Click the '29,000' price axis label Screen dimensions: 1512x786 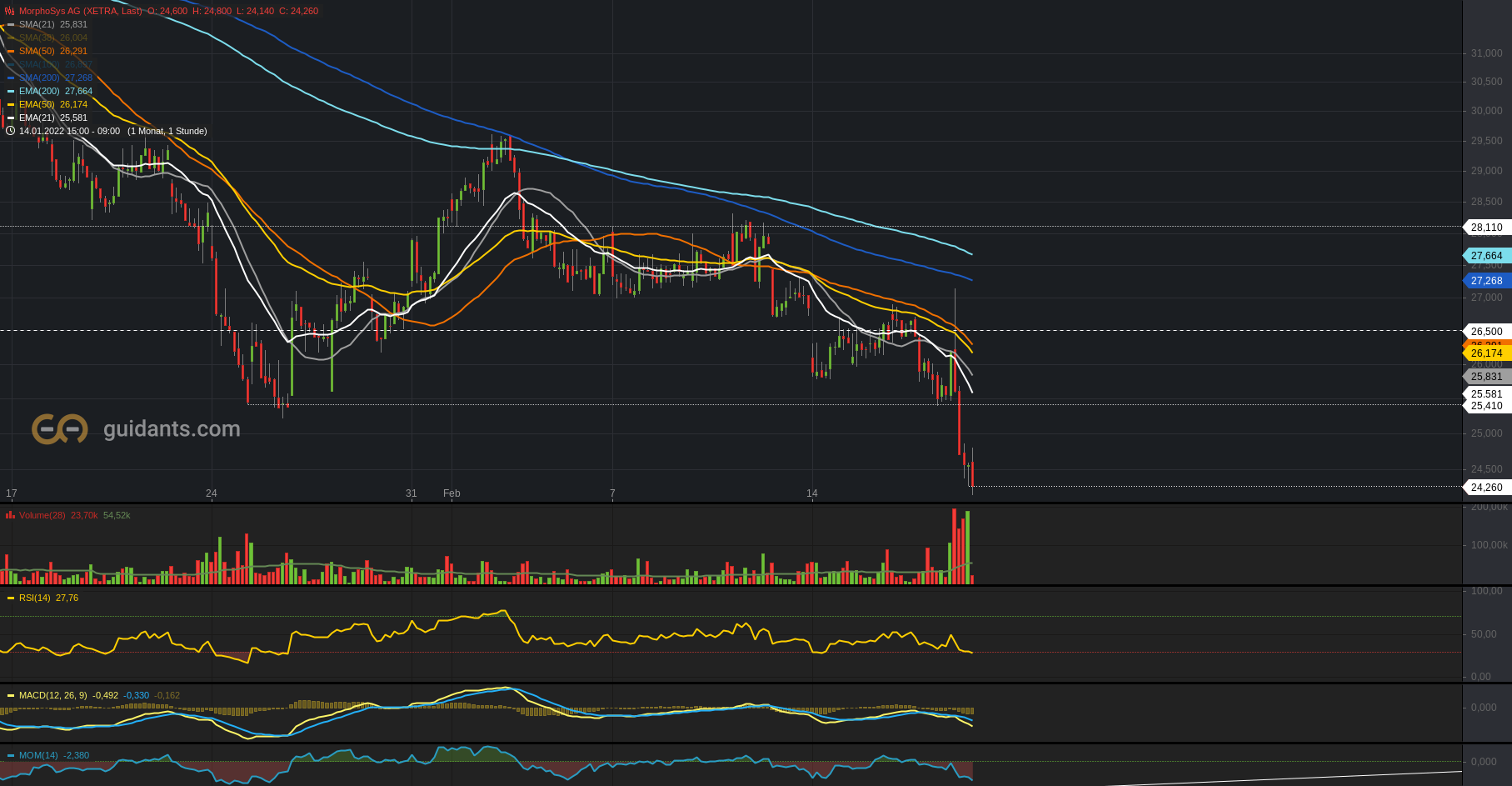click(x=1487, y=171)
